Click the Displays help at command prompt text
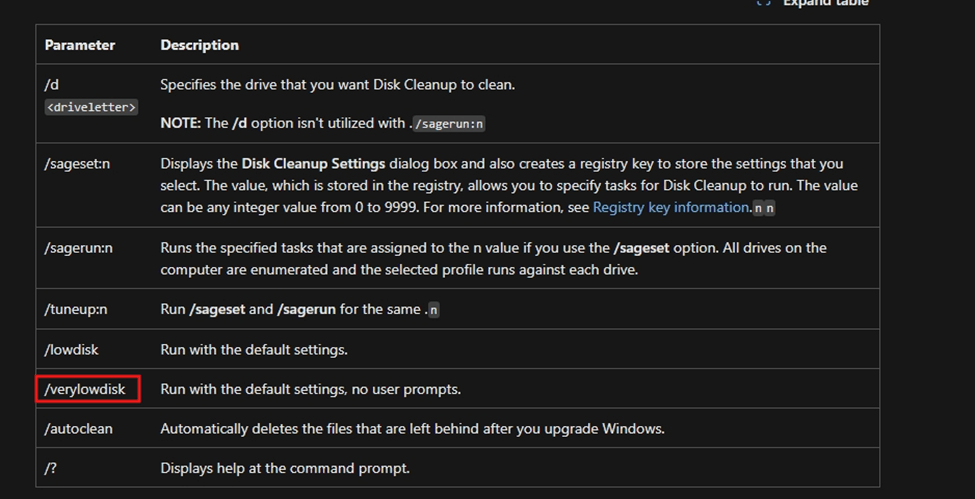This screenshot has width=975, height=499. point(285,468)
